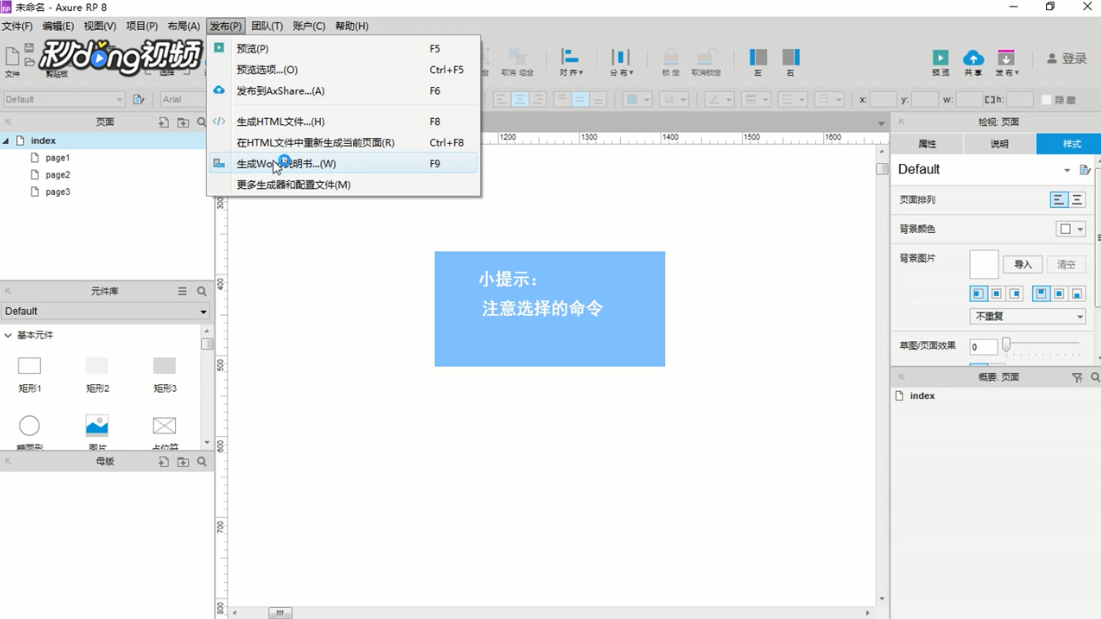This screenshot has height=619, width=1101.
Task: Open the 不重复 repeat dropdown
Action: (1027, 317)
